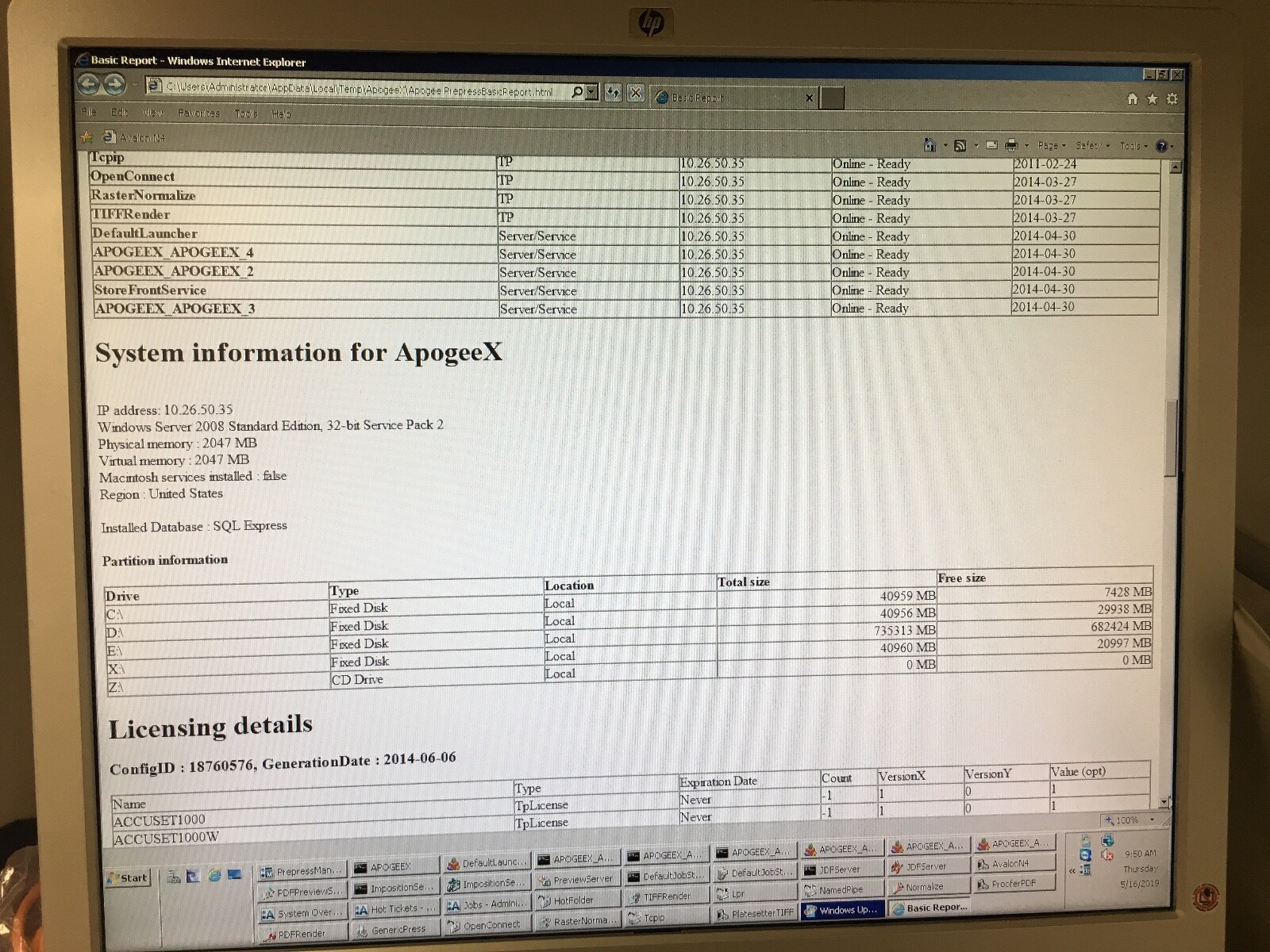Viewport: 1270px width, 952px height.
Task: Click the search magnifier in the address bar
Action: [x=577, y=92]
